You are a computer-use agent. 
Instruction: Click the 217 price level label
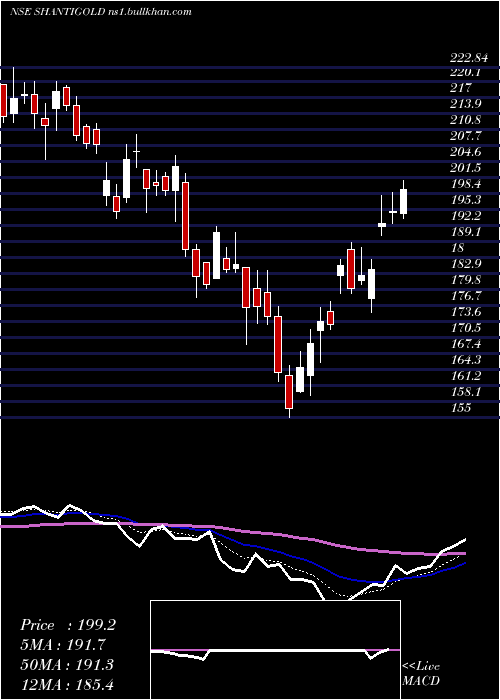tap(461, 88)
